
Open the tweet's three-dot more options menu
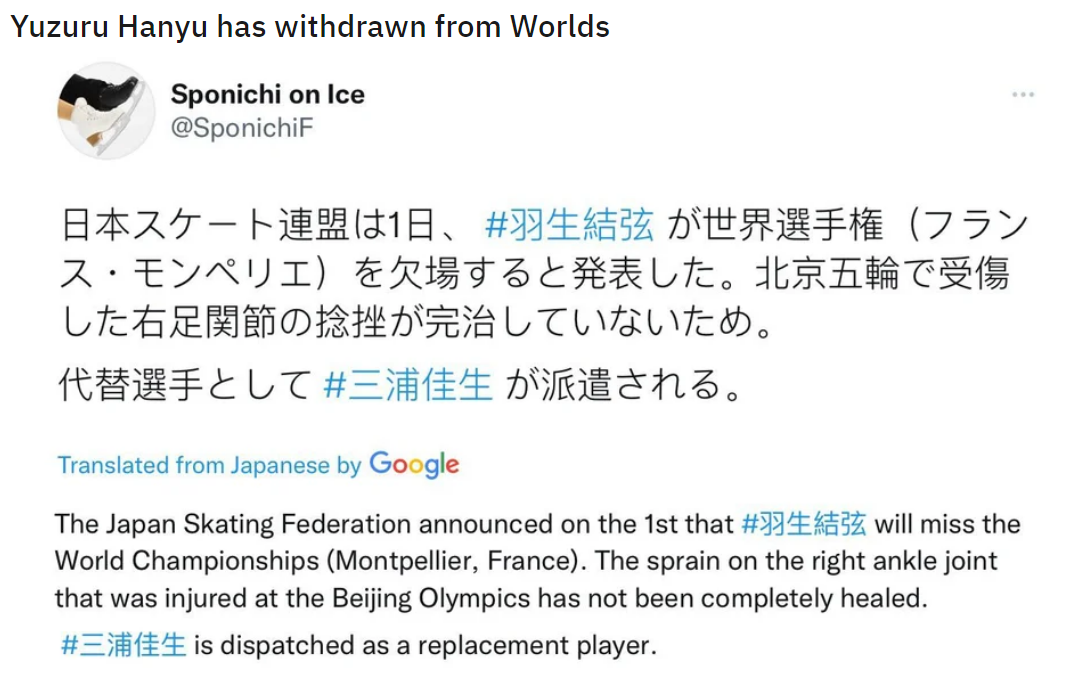point(1022,95)
